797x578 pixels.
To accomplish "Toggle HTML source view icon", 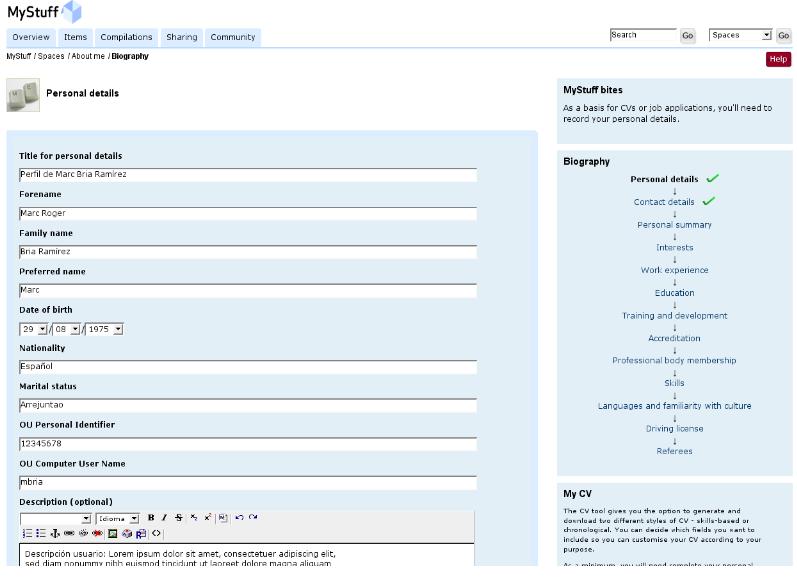I will pyautogui.click(x=156, y=533).
